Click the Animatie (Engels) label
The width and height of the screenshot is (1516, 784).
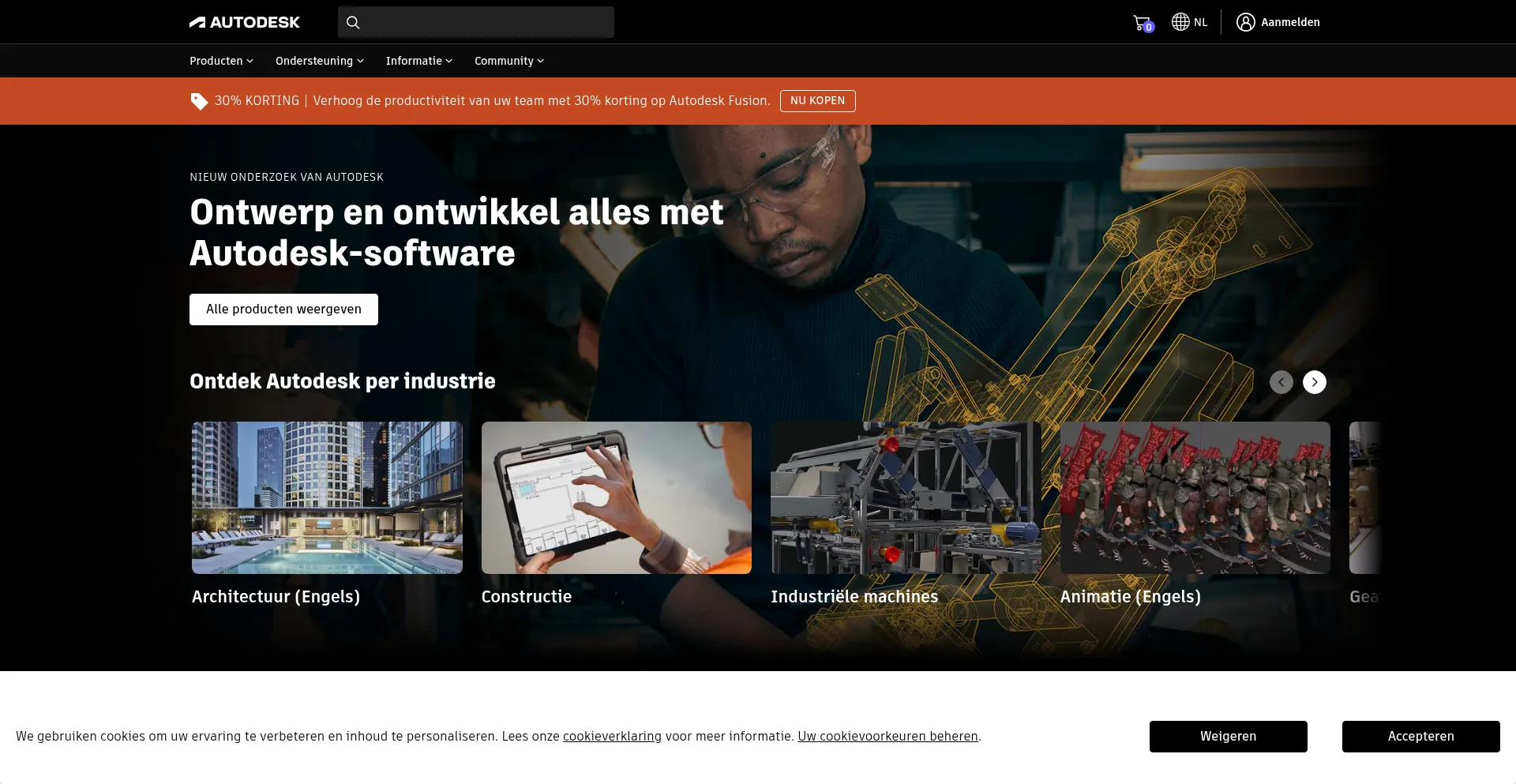coord(1130,597)
